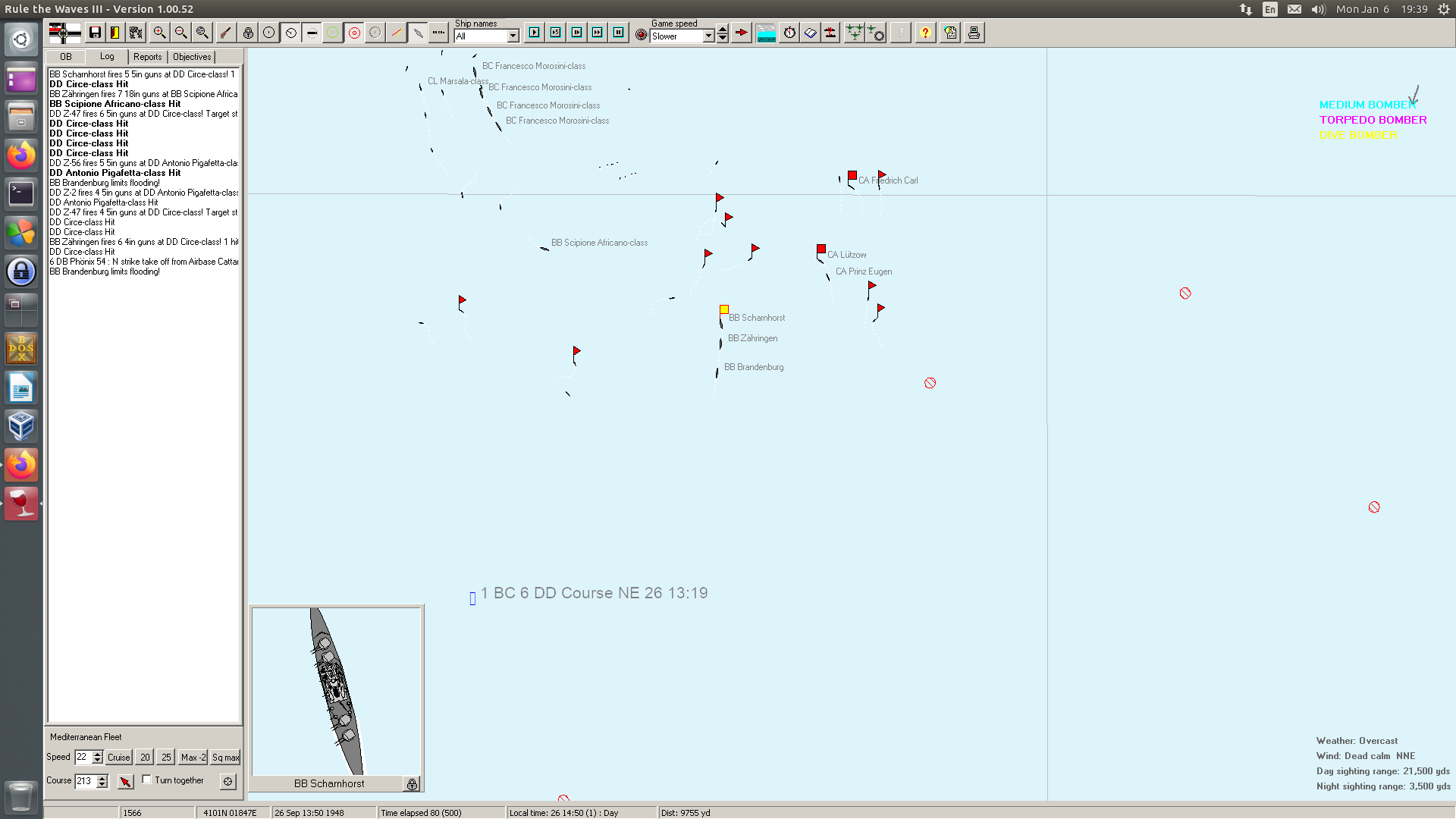Screen dimensions: 1456x819
Task: Click the padlock toolbar icon
Action: pos(248,33)
